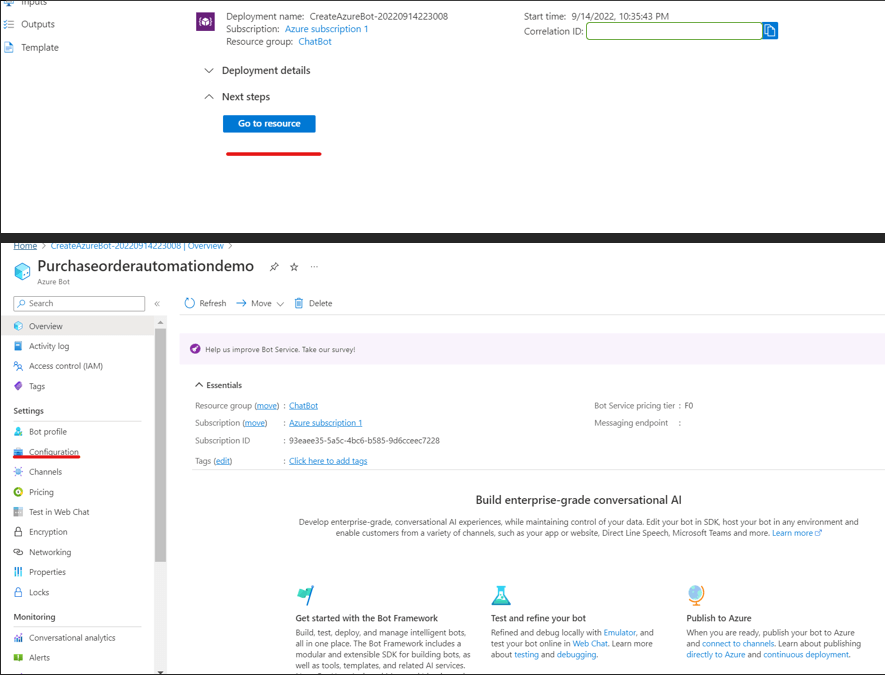The image size is (885, 675).
Task: Mark Purchaseorderautomationdemo as favorite with star
Action: coord(294,267)
